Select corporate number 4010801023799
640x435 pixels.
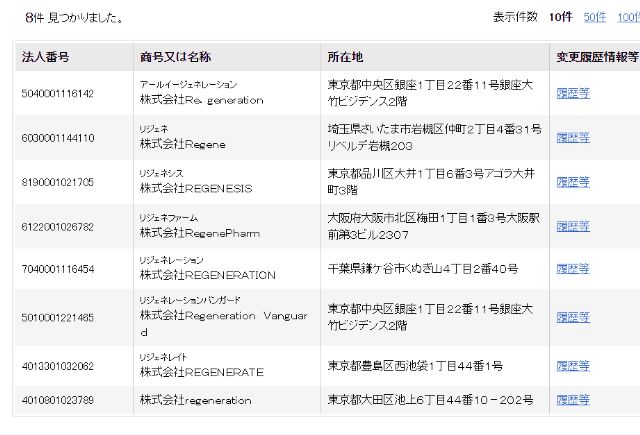point(58,400)
